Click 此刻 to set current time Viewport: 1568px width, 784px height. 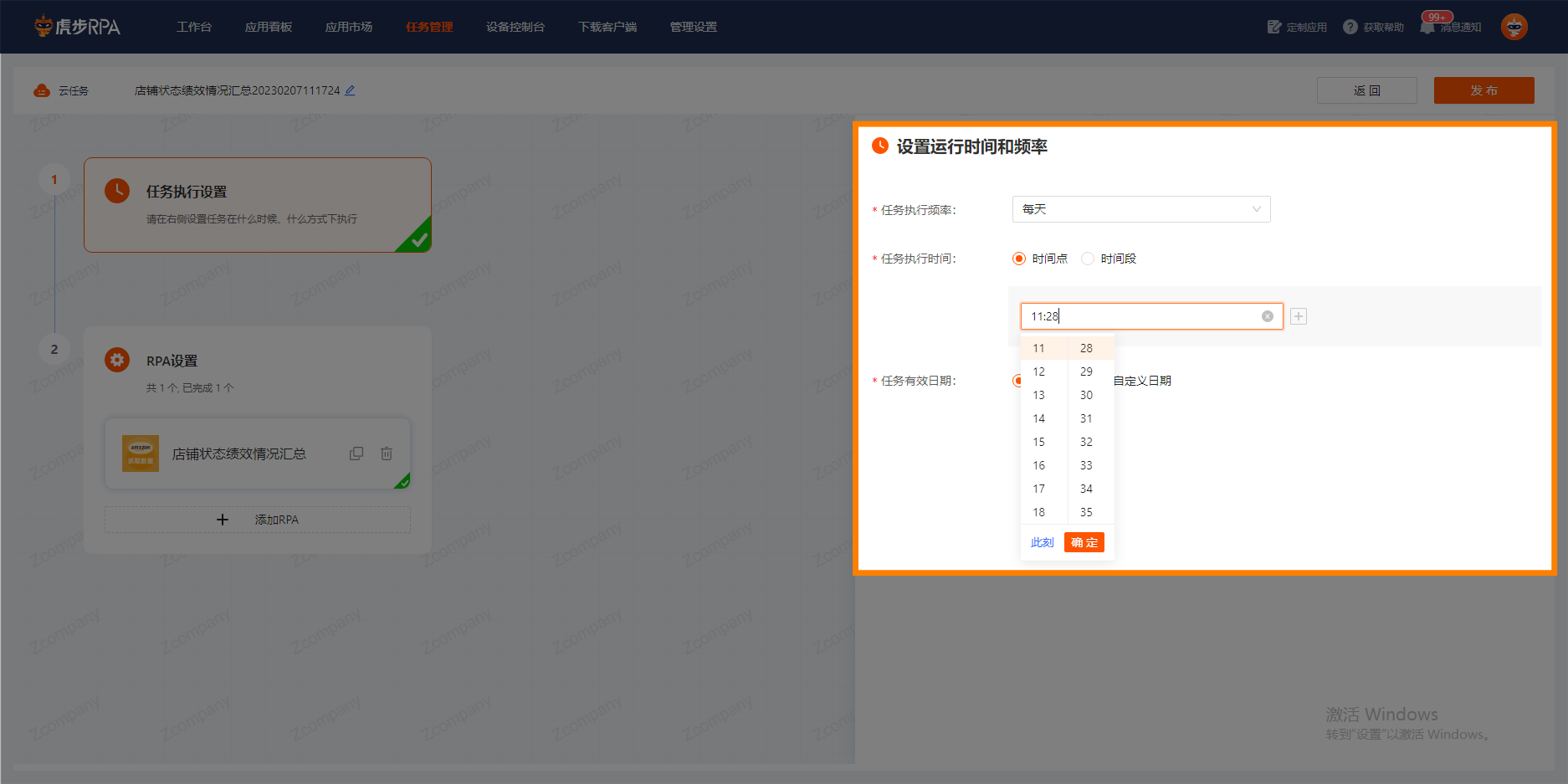tap(1043, 542)
